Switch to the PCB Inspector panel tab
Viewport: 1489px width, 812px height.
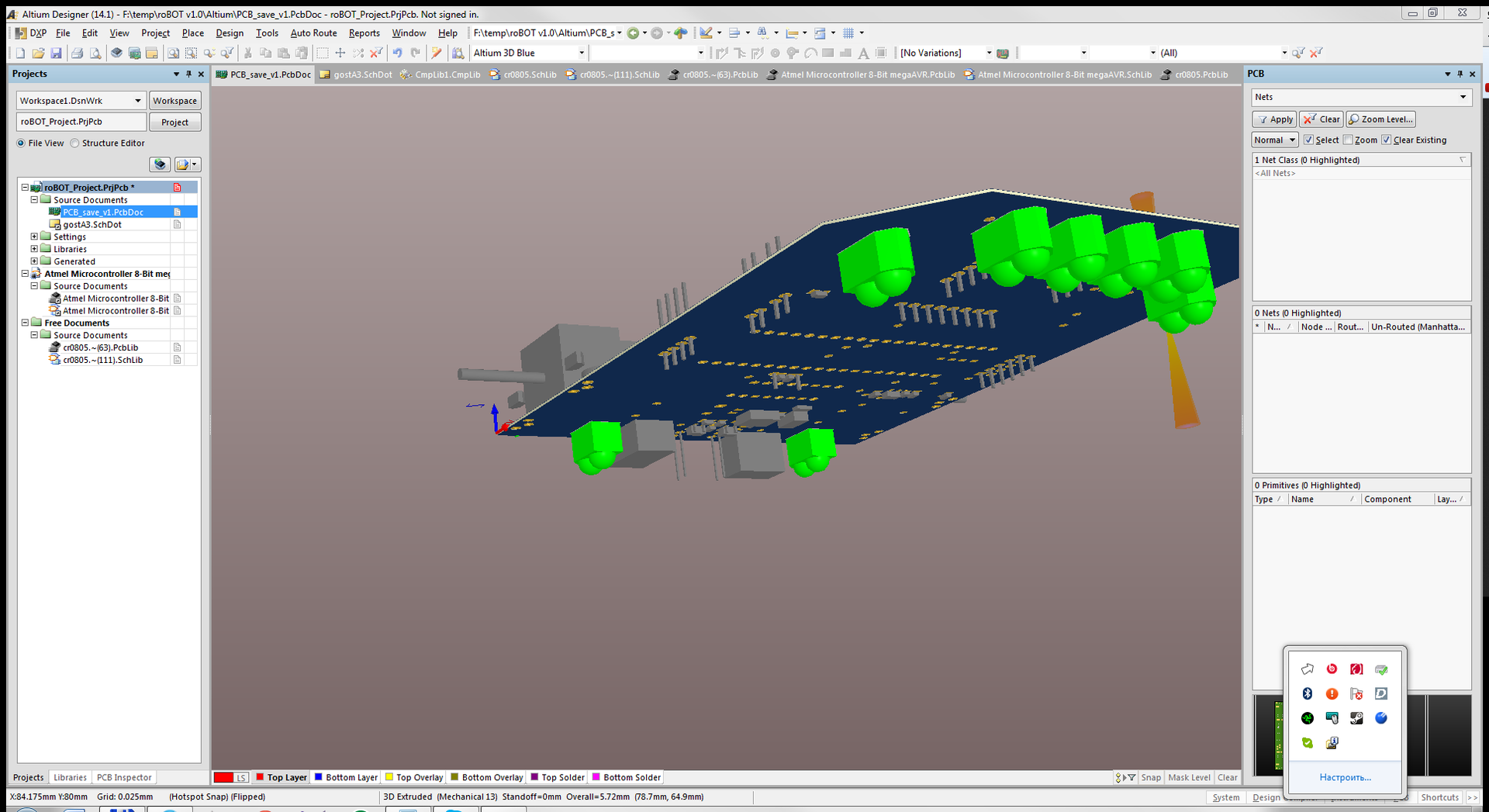click(123, 777)
